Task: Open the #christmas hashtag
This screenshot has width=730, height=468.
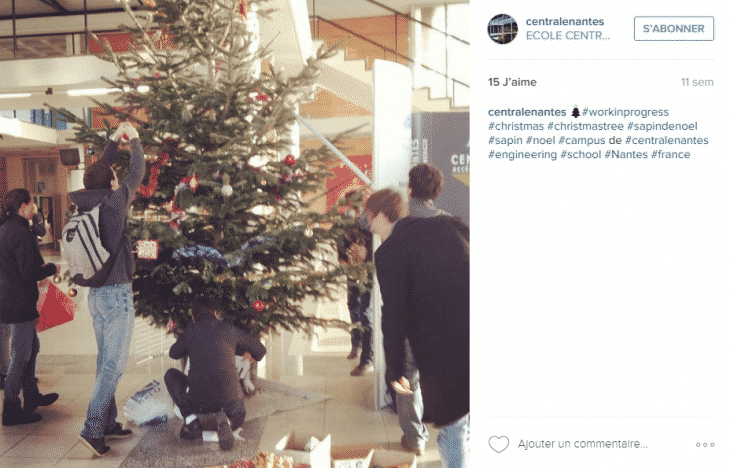Action: pyautogui.click(x=516, y=126)
